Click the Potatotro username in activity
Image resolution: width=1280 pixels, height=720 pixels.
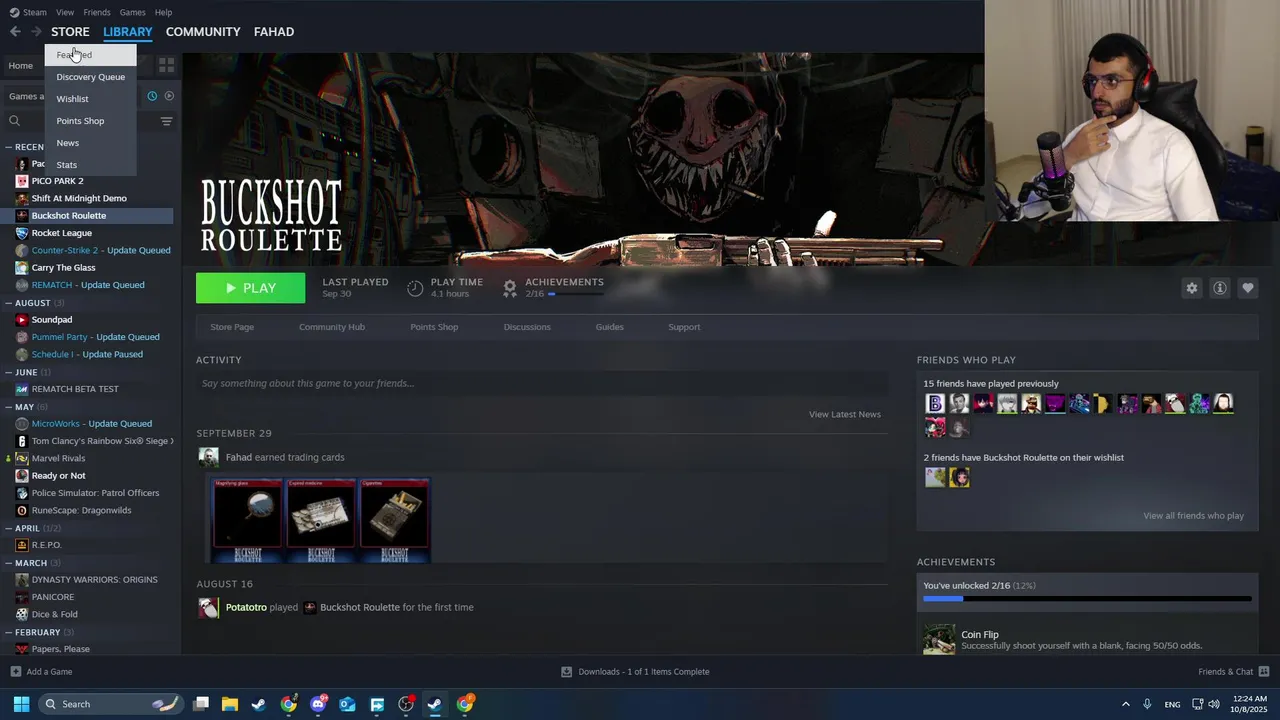tap(246, 607)
